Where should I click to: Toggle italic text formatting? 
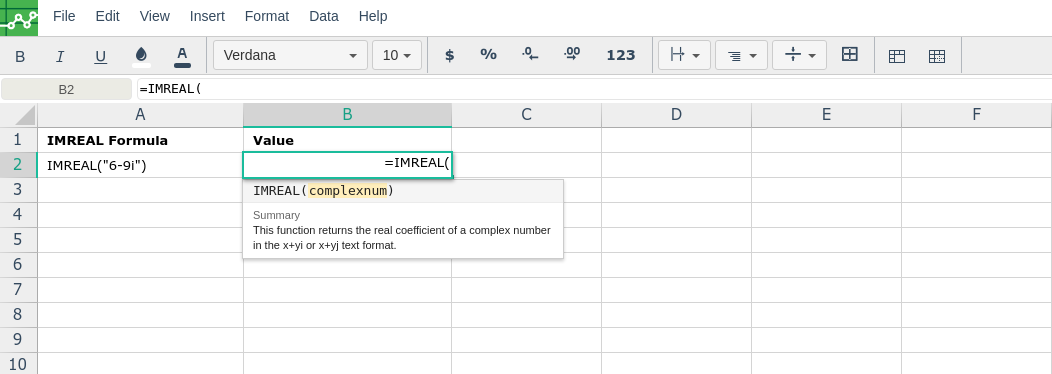60,56
